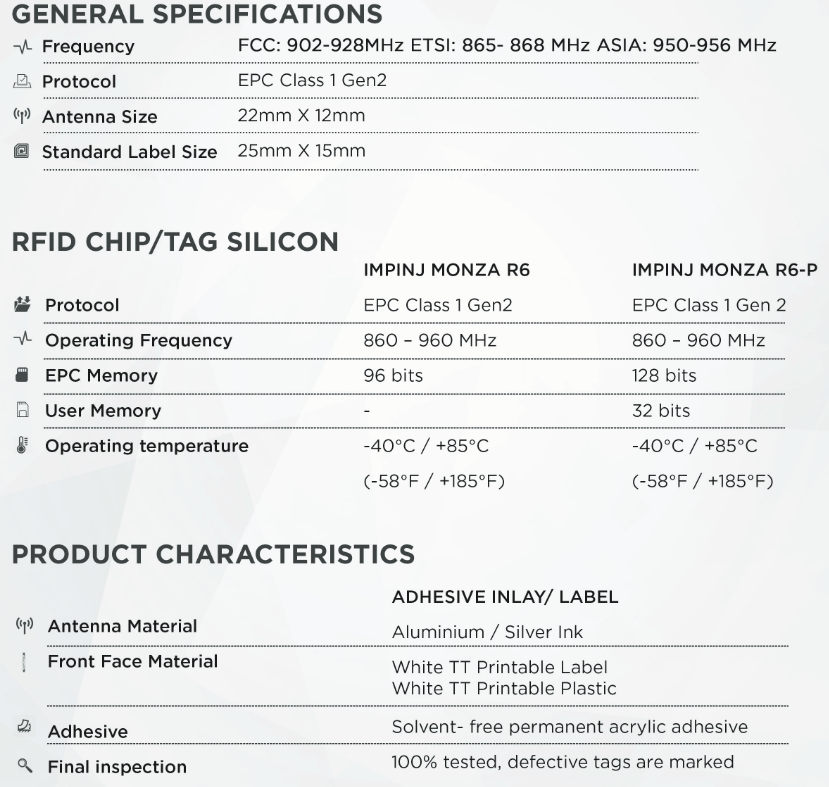Click the icon next to Adhesive
This screenshot has width=829, height=787.
click(24, 726)
